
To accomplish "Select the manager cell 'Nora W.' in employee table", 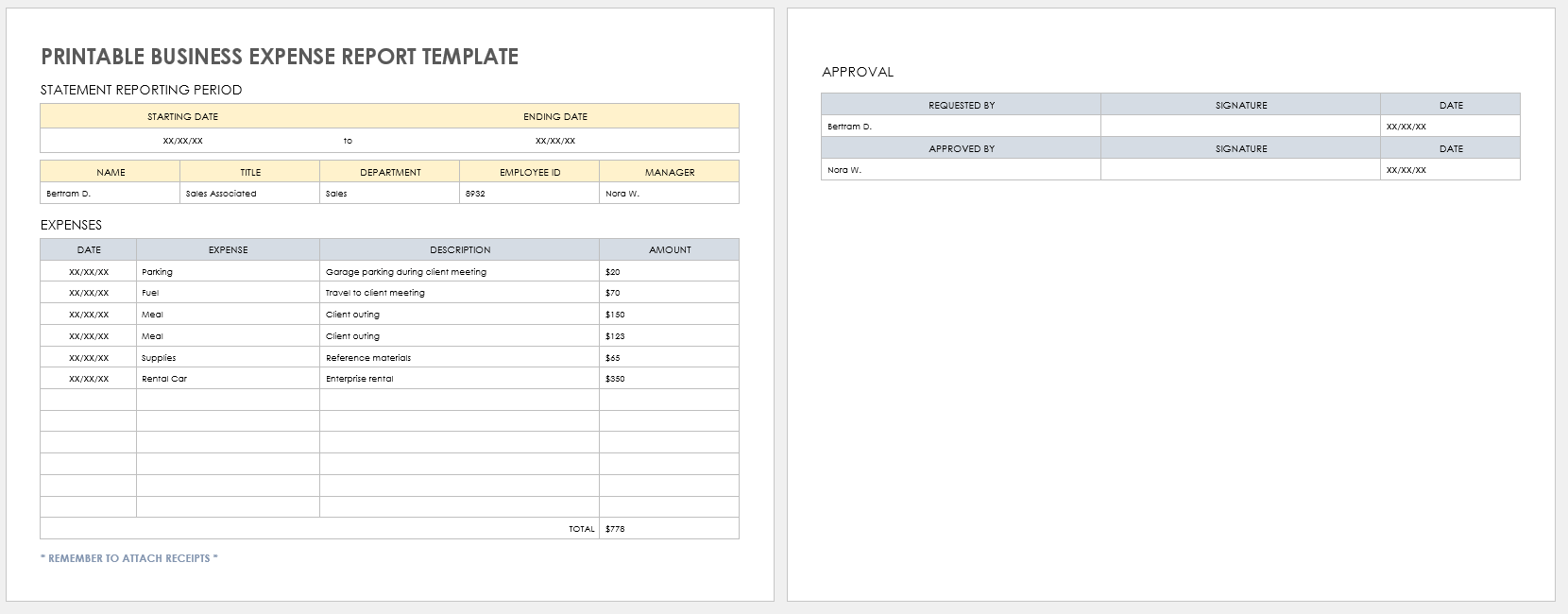I will [x=670, y=193].
